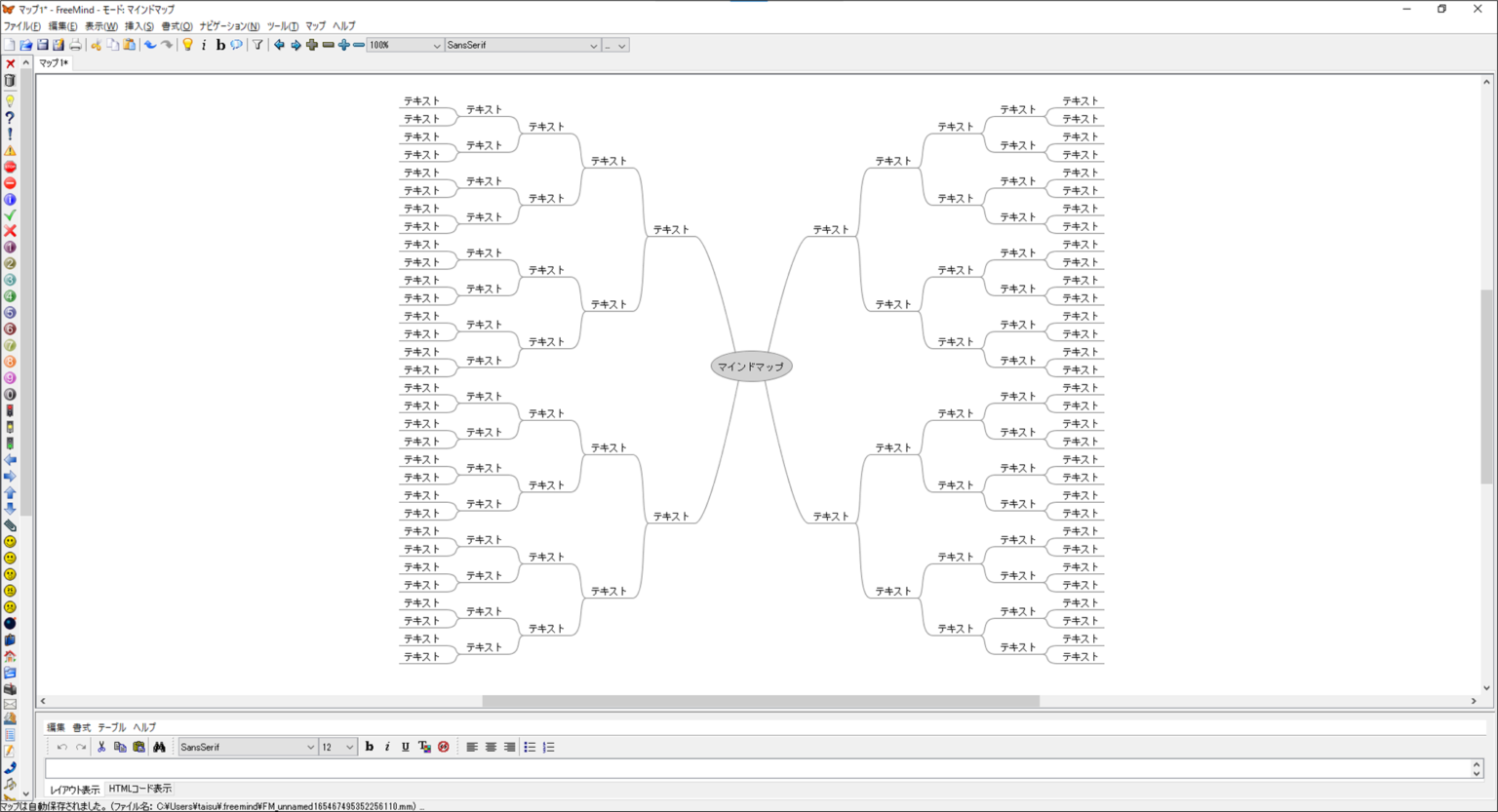Select the bold node format icon
The image size is (1498, 812).
click(x=220, y=44)
